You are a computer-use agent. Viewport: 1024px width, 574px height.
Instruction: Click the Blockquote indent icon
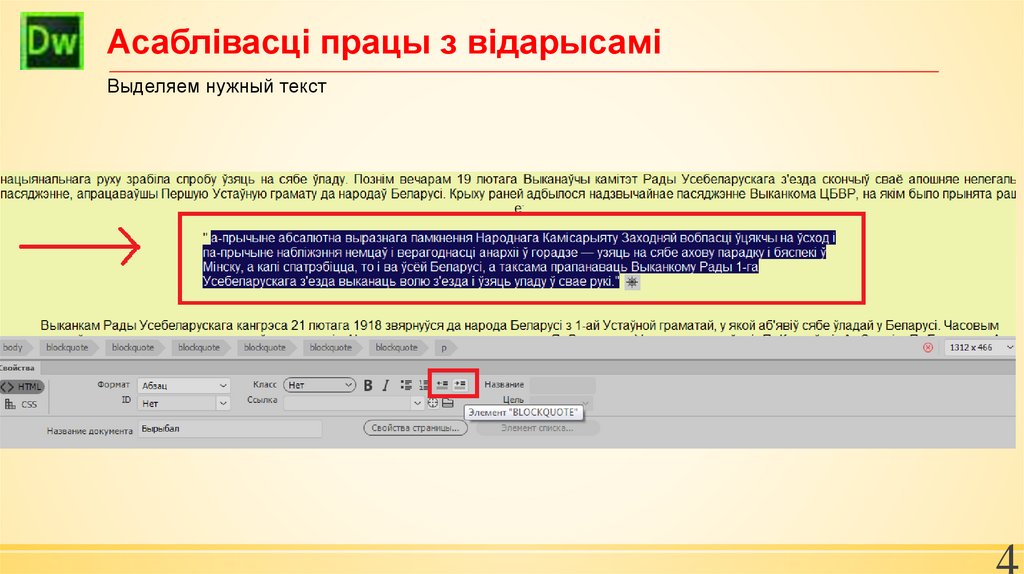click(460, 385)
